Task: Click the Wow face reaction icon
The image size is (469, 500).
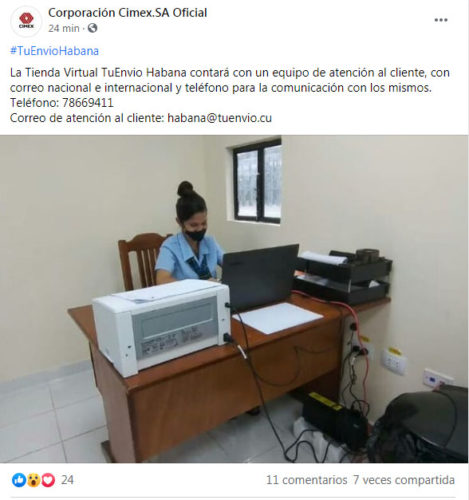Action: click(33, 480)
